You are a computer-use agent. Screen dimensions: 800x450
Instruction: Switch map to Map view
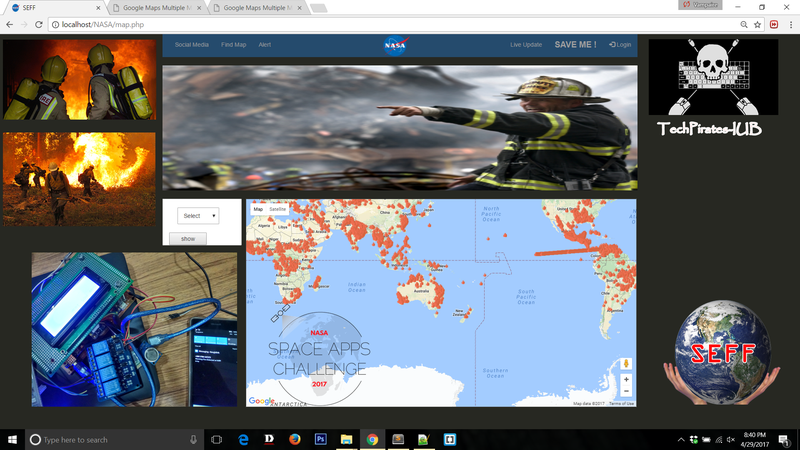(258, 209)
